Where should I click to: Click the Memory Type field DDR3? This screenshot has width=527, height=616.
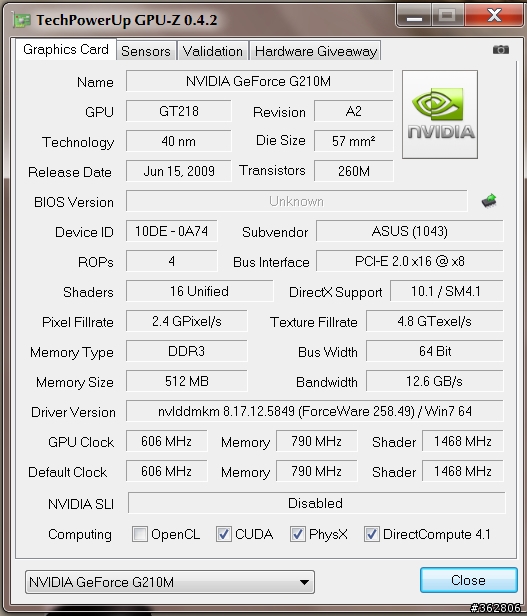[187, 351]
